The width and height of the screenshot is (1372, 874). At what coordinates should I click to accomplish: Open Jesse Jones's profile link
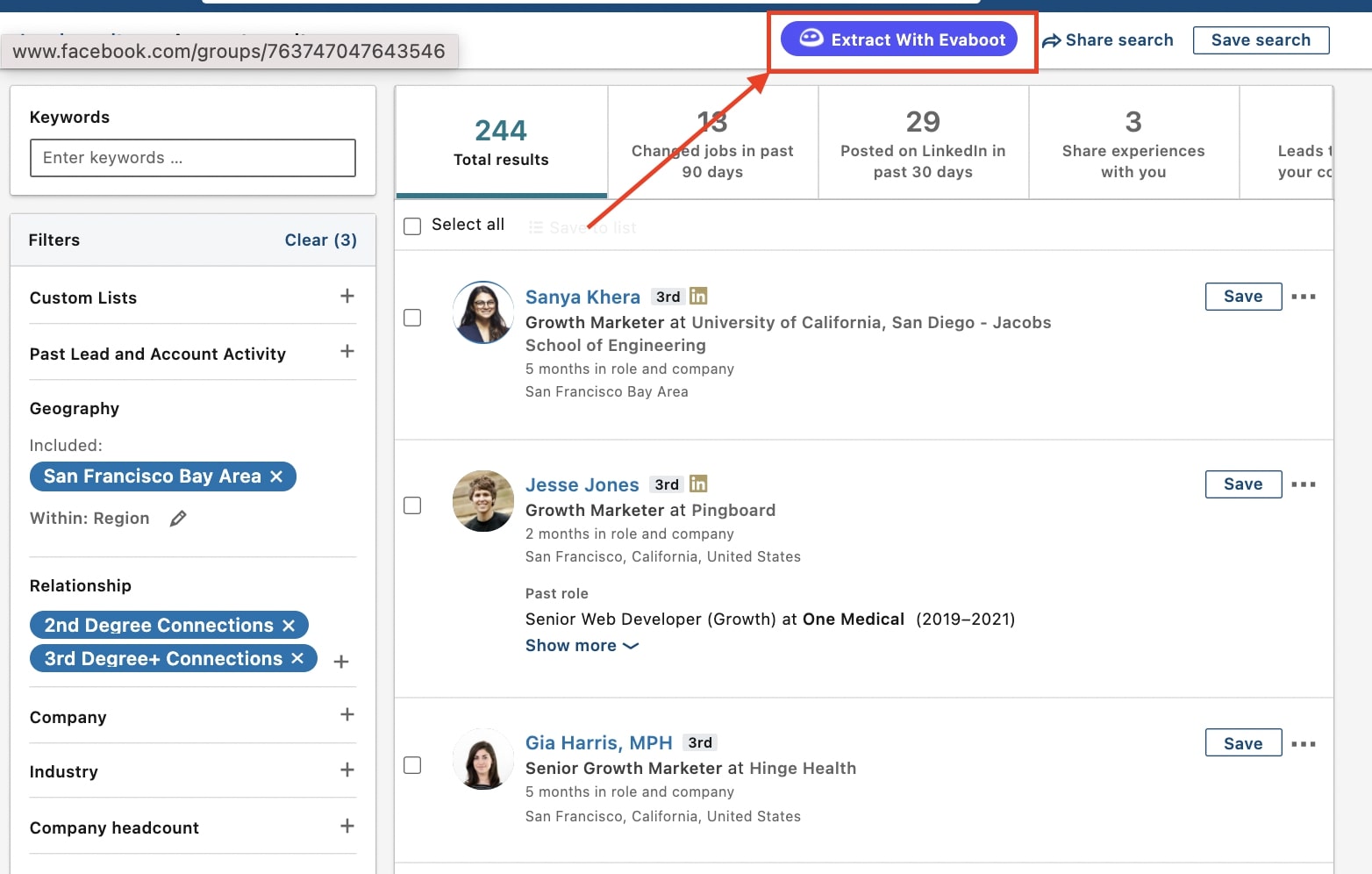[x=582, y=485]
